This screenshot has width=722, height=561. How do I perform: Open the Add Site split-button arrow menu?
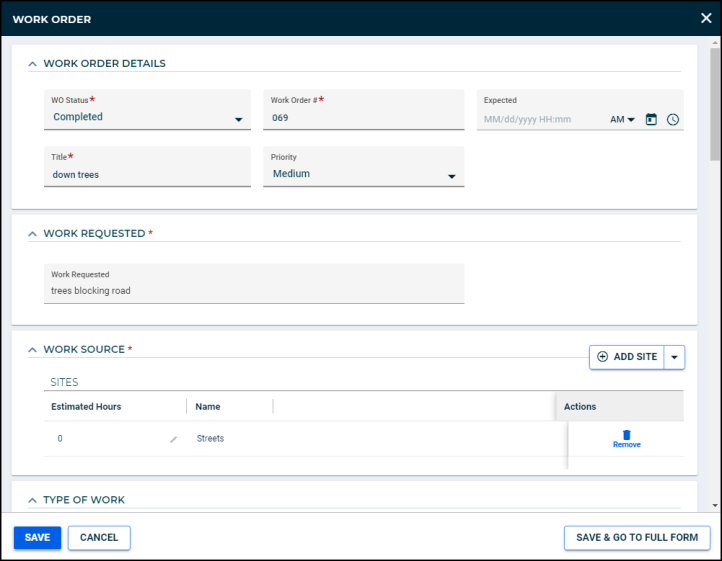click(674, 357)
